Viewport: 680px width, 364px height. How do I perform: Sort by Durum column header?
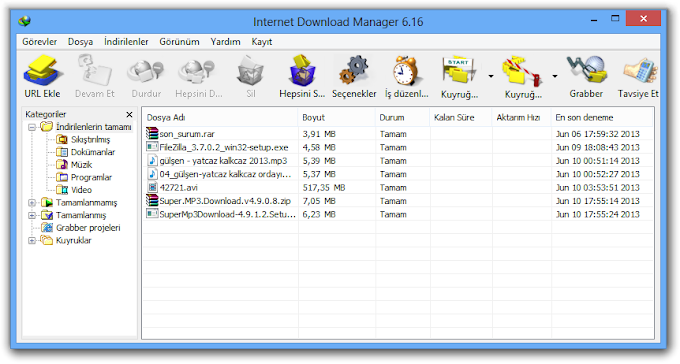pyautogui.click(x=402, y=117)
